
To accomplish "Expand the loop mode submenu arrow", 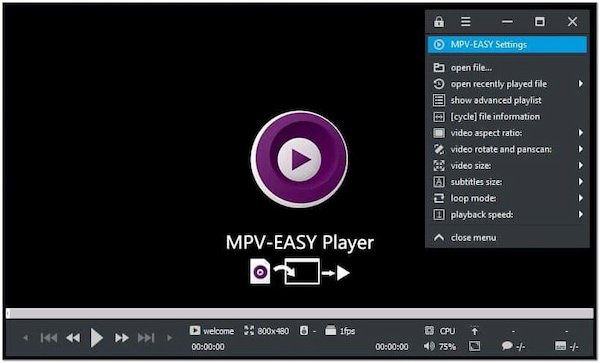I will (x=580, y=198).
